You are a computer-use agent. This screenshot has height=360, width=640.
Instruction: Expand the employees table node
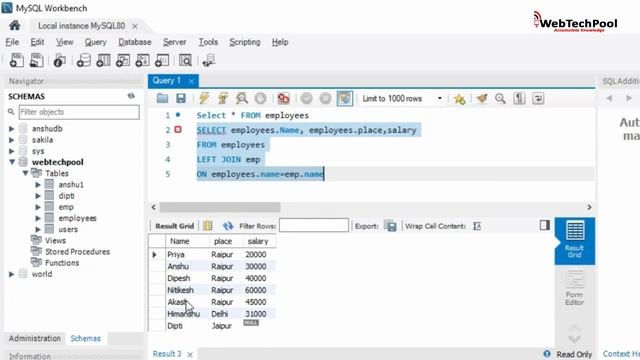coord(38,218)
